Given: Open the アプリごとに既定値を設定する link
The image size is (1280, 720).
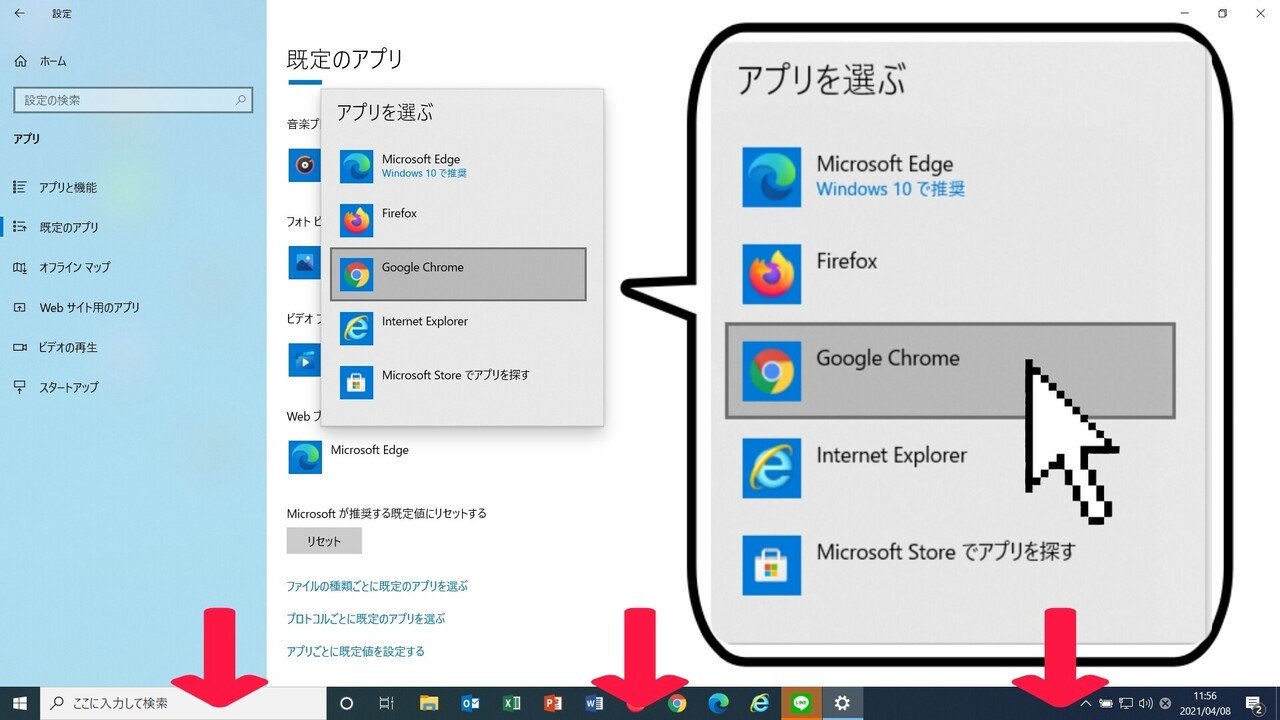Looking at the screenshot, I should pyautogui.click(x=356, y=652).
